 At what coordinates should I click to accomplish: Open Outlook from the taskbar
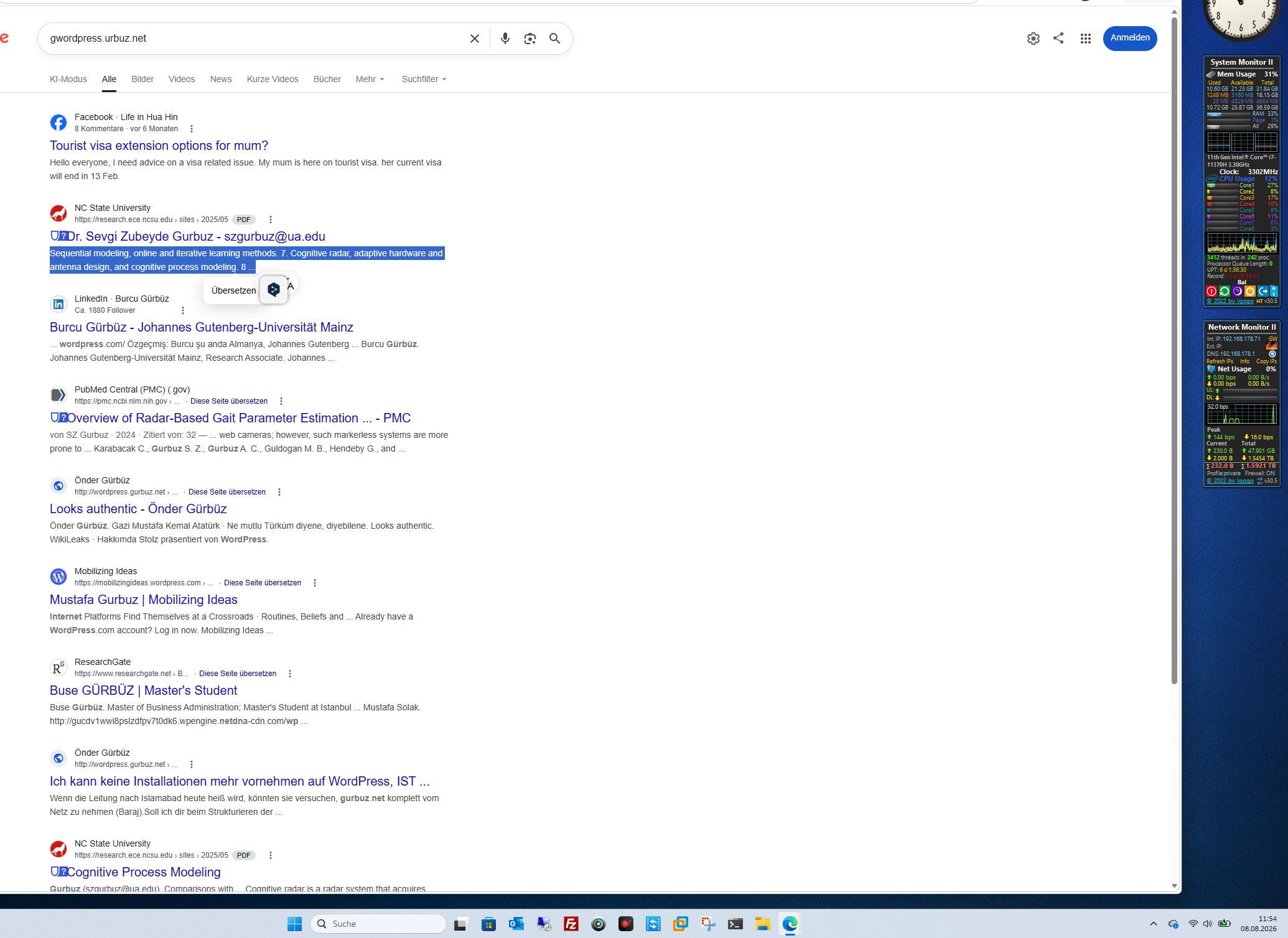[x=516, y=924]
